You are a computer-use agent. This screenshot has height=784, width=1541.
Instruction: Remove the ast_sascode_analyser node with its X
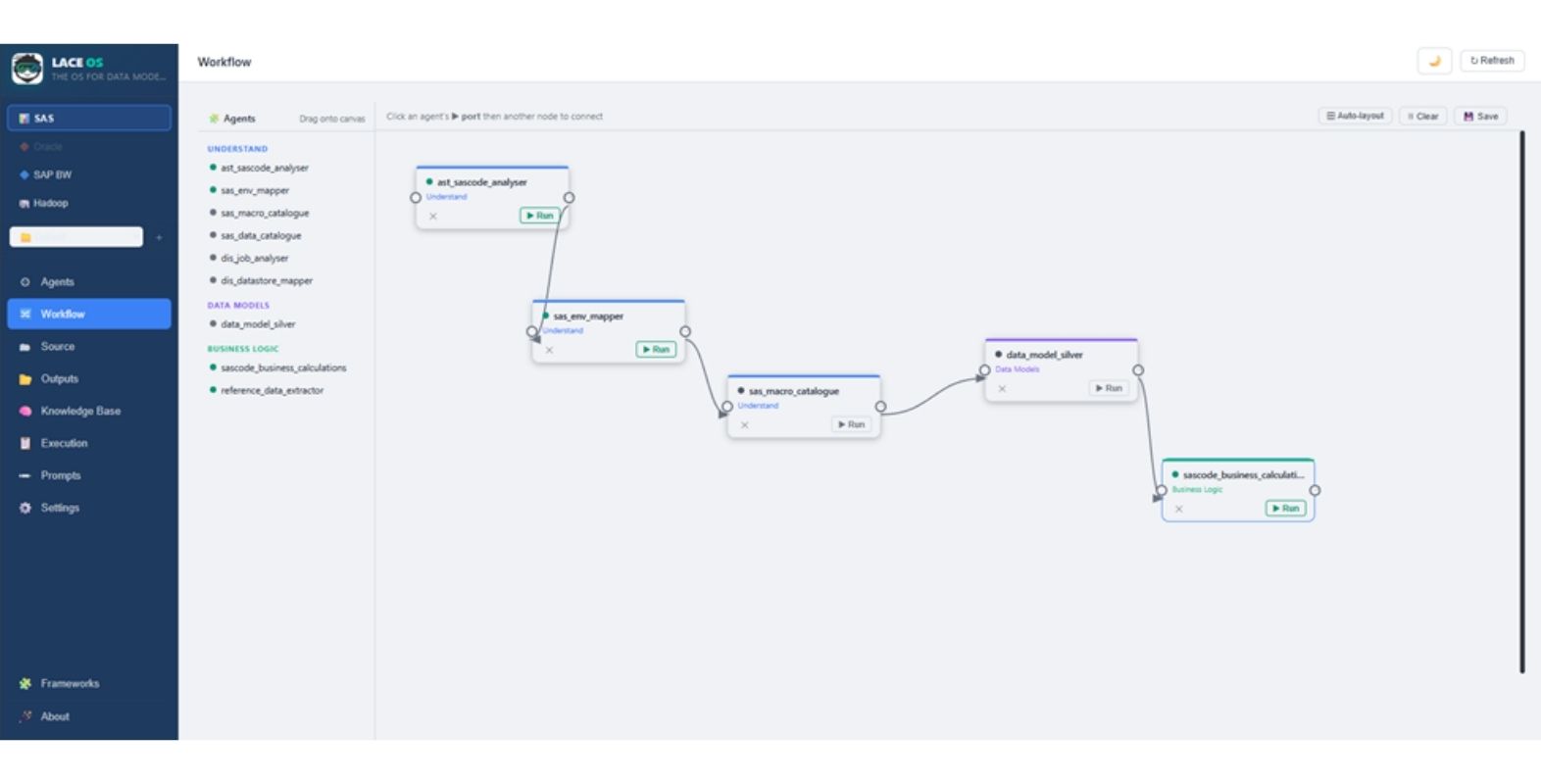tap(433, 217)
